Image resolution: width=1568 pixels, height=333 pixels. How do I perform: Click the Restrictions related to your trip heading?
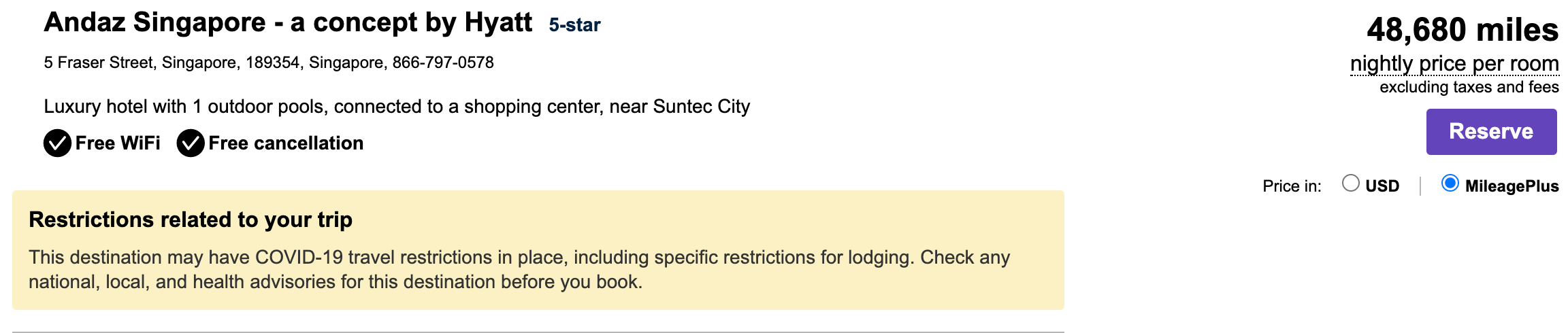[191, 220]
